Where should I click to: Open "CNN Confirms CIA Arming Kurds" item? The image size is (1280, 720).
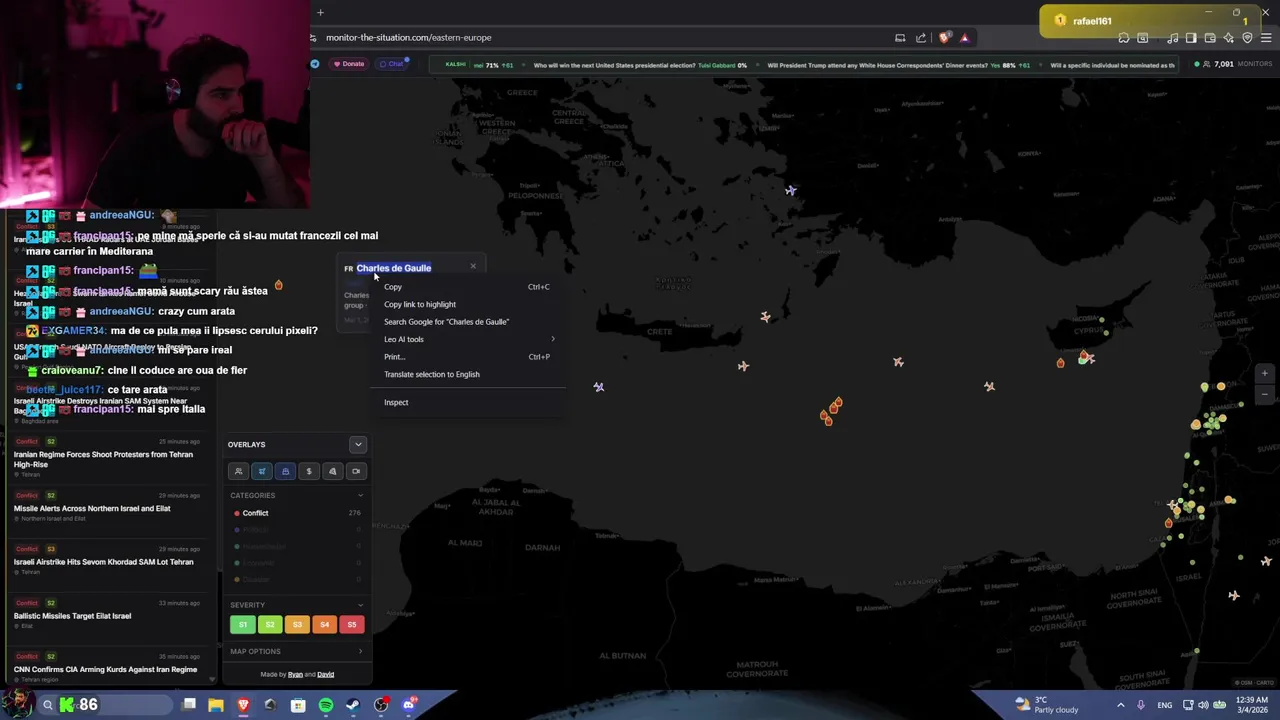coord(108,668)
